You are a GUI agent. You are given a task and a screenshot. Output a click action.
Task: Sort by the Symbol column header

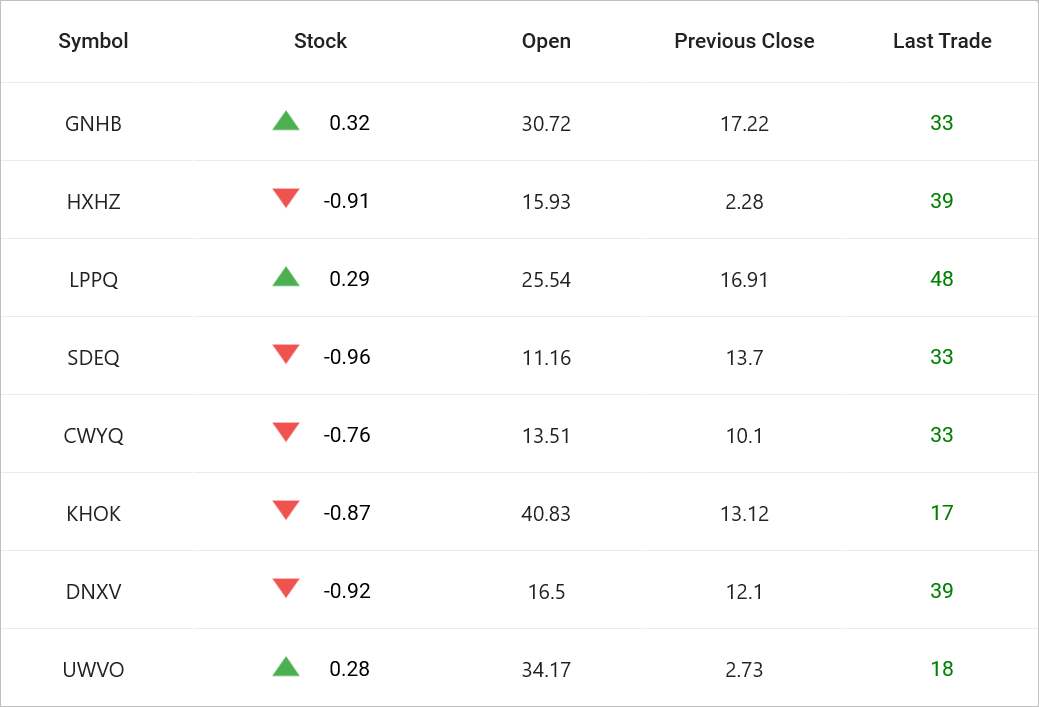tap(94, 41)
